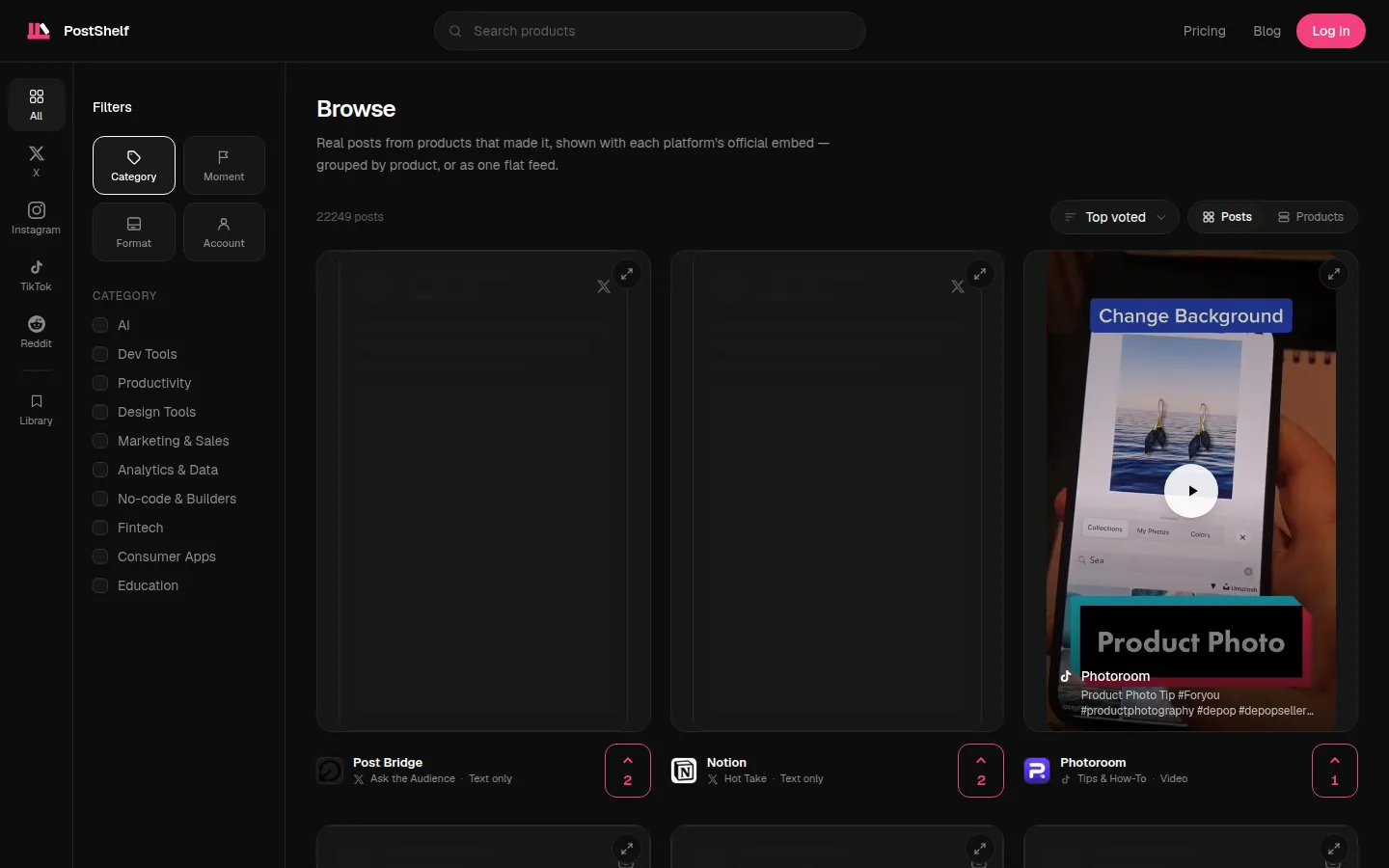Select Instagram in the sidebar
The image size is (1389, 868).
coord(37,218)
